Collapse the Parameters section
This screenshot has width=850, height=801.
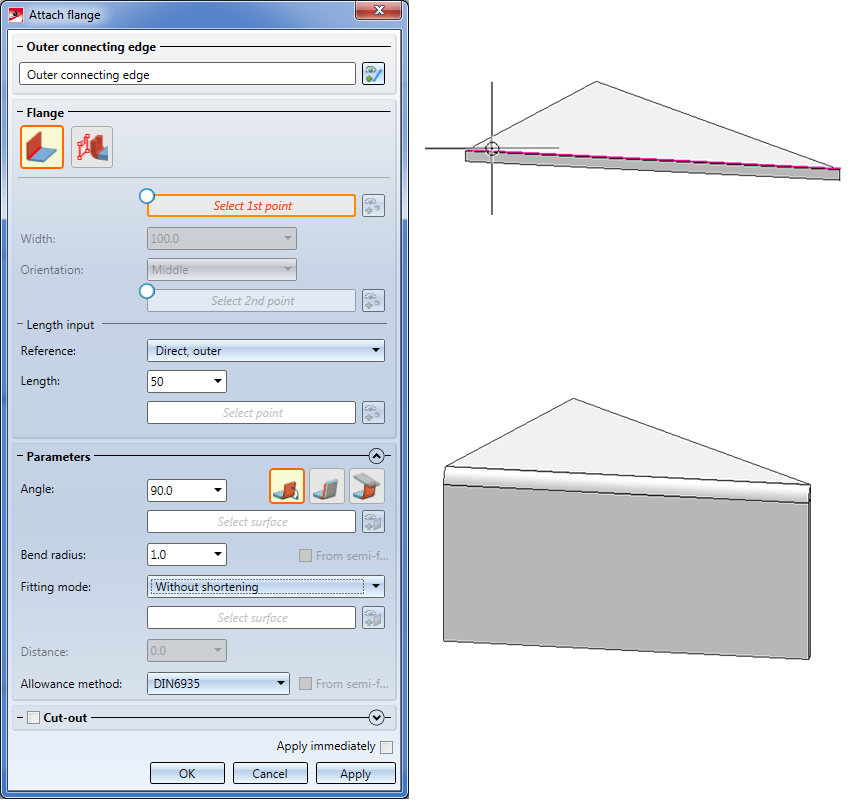[x=377, y=456]
